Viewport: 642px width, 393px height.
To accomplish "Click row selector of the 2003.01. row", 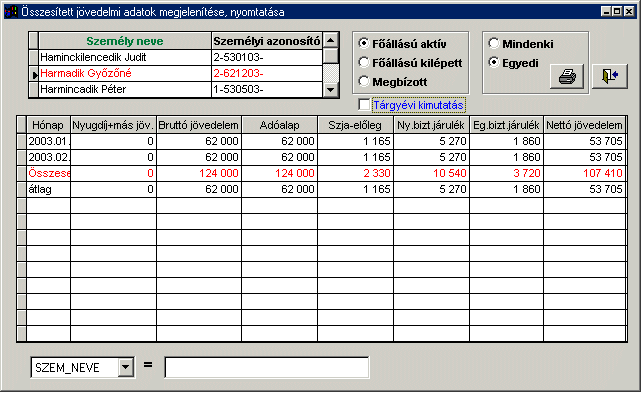I will pos(22,141).
